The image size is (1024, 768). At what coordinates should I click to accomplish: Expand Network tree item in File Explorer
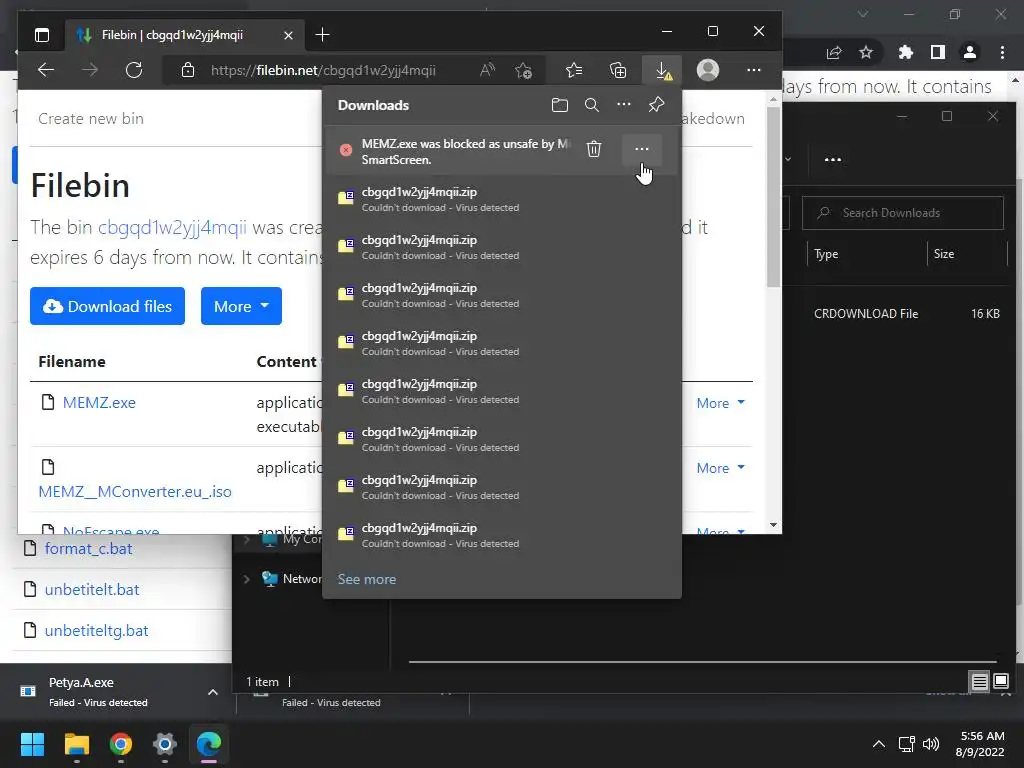point(246,579)
